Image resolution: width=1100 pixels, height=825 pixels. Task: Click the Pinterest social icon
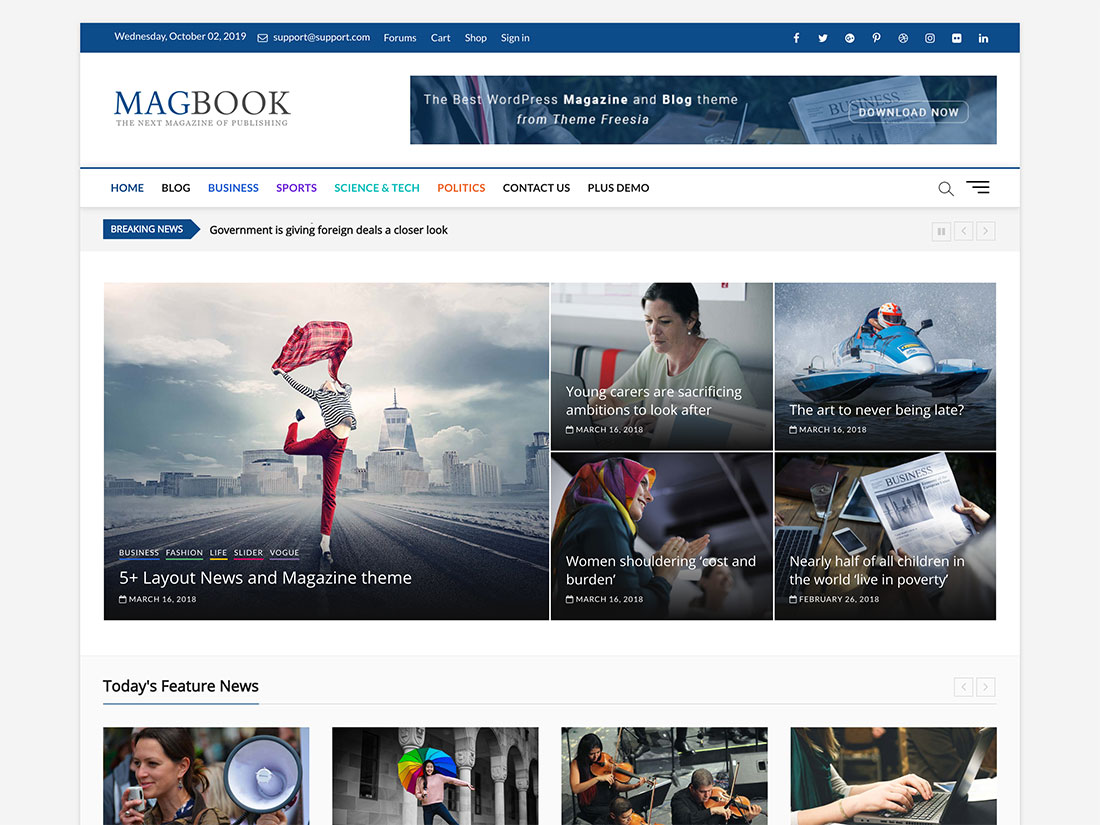pyautogui.click(x=876, y=38)
